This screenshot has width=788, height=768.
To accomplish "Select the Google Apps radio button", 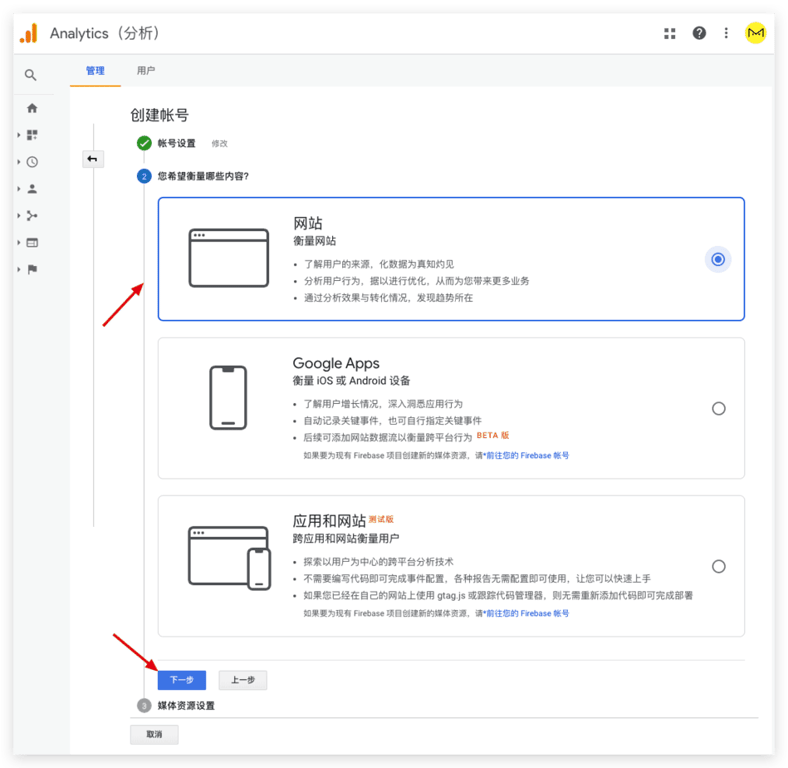I will 718,408.
